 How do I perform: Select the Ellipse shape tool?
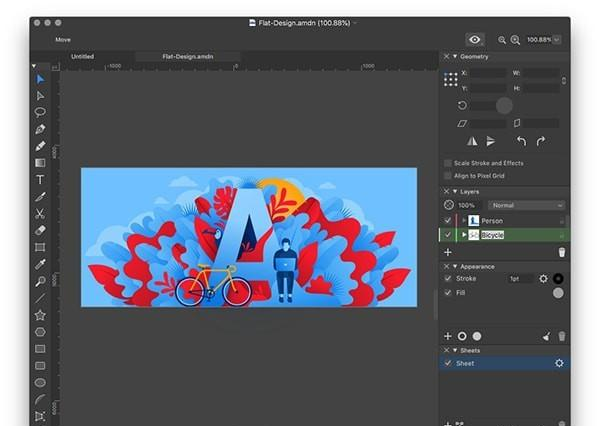pyautogui.click(x=40, y=382)
